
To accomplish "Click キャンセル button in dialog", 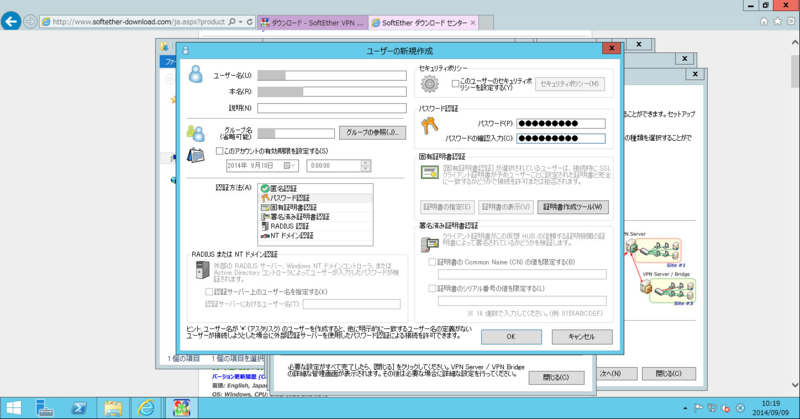I will point(582,337).
